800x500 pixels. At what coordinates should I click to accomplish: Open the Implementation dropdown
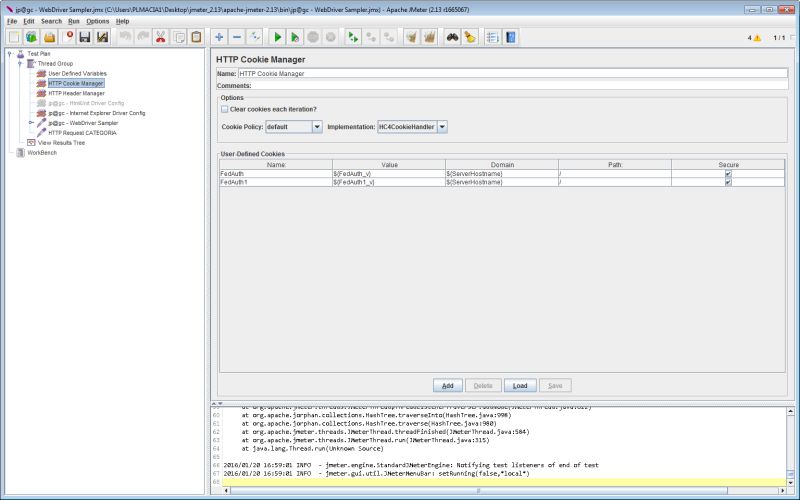[x=442, y=127]
